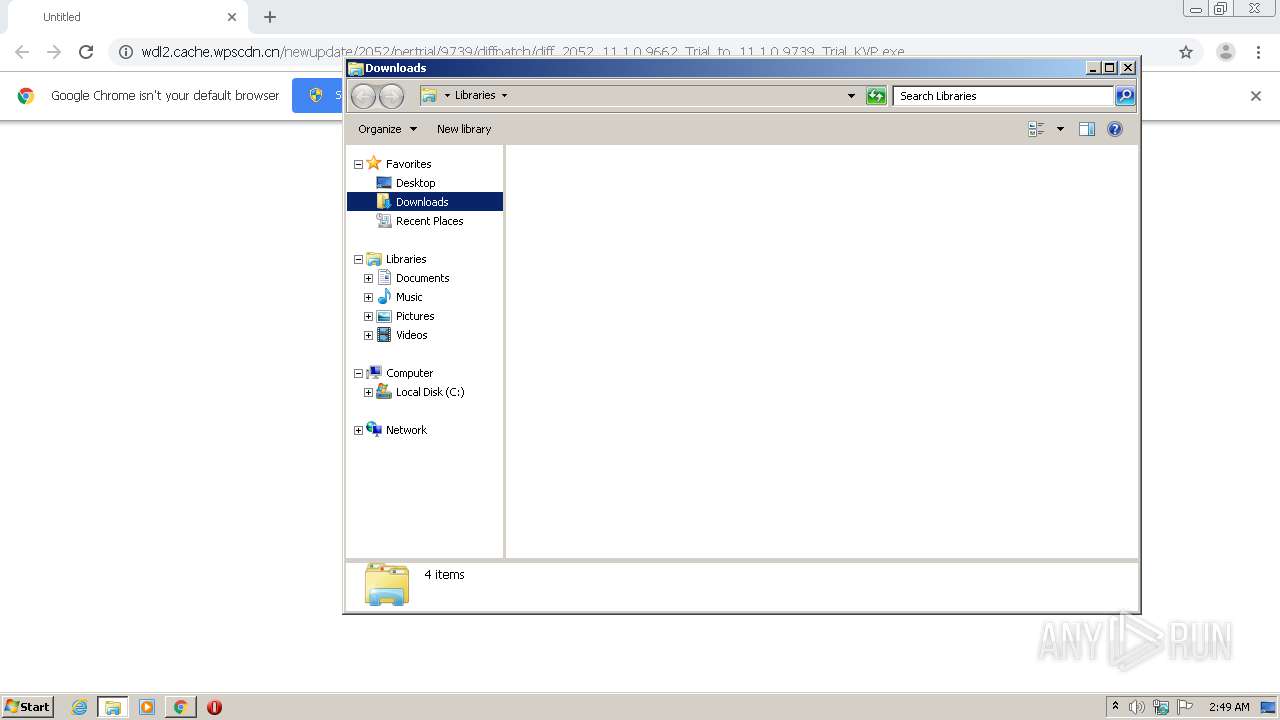
Task: Launch Internet Explorer from taskbar
Action: [79, 707]
